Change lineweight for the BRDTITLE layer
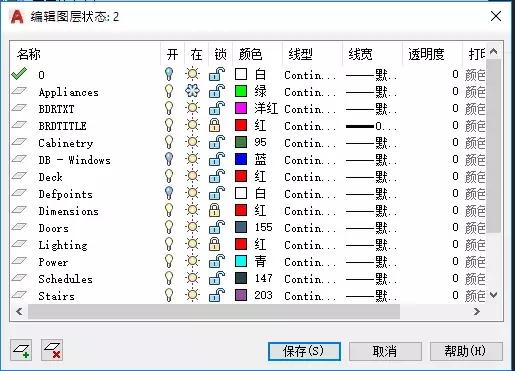Screen dimensions: 515x371 pyautogui.click(x=372, y=126)
